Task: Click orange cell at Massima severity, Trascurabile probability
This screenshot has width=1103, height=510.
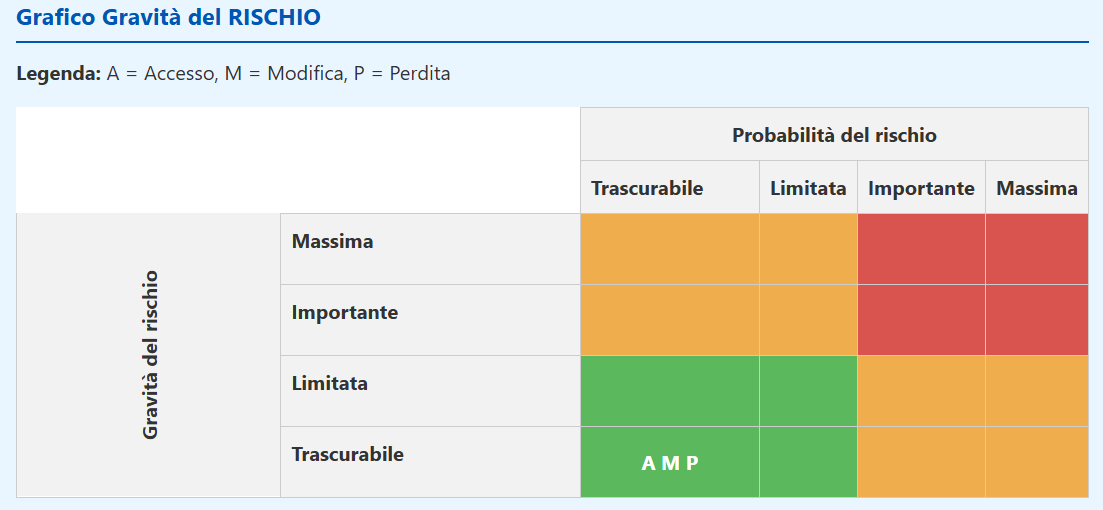Action: (x=670, y=249)
